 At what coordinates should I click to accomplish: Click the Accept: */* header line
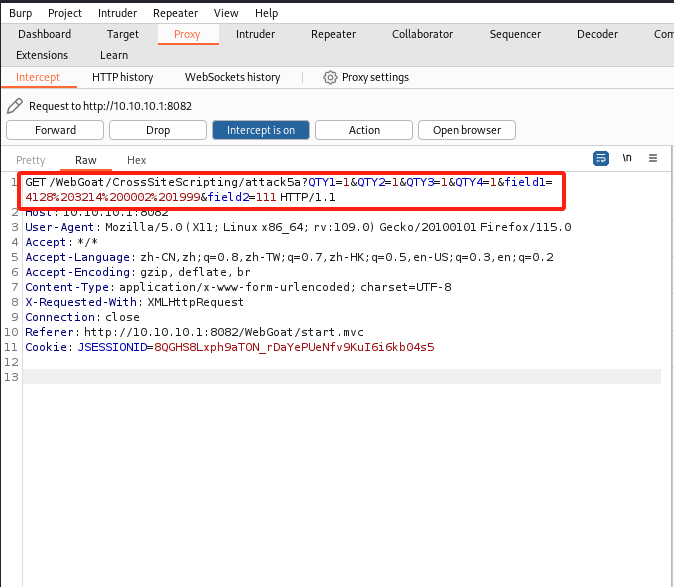click(61, 242)
